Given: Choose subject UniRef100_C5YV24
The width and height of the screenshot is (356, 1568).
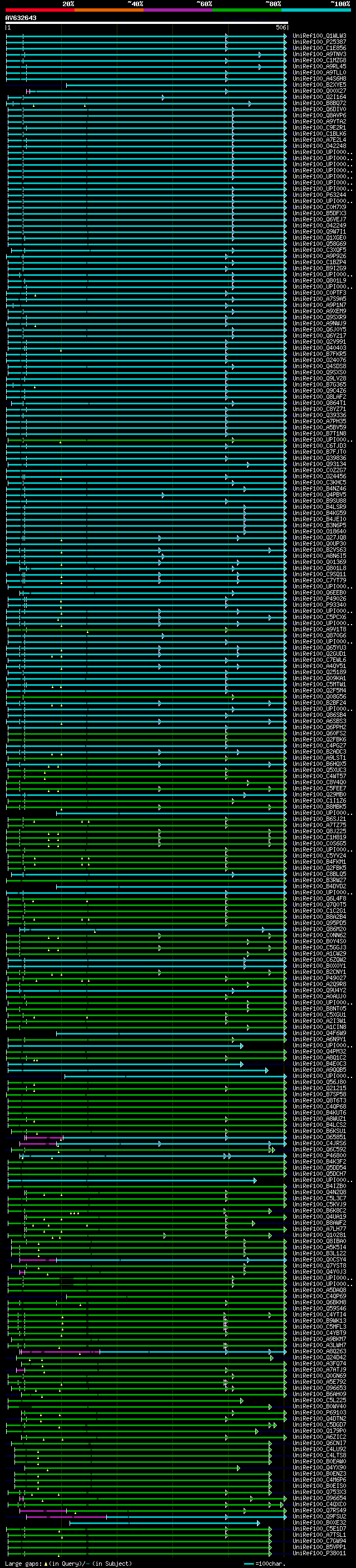Looking at the screenshot, I should (319, 855).
